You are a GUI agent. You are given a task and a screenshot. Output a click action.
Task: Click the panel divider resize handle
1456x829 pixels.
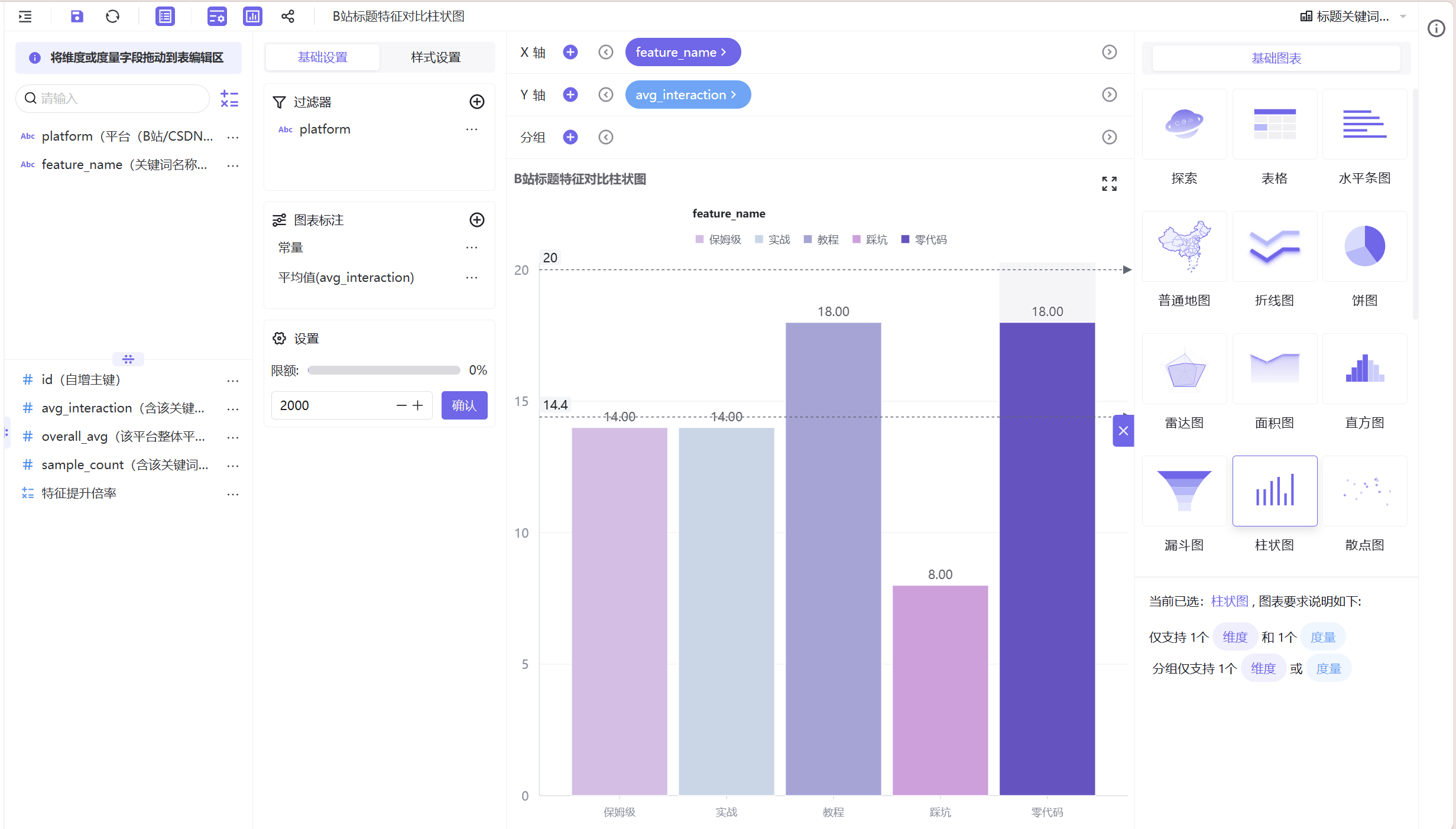tap(128, 359)
